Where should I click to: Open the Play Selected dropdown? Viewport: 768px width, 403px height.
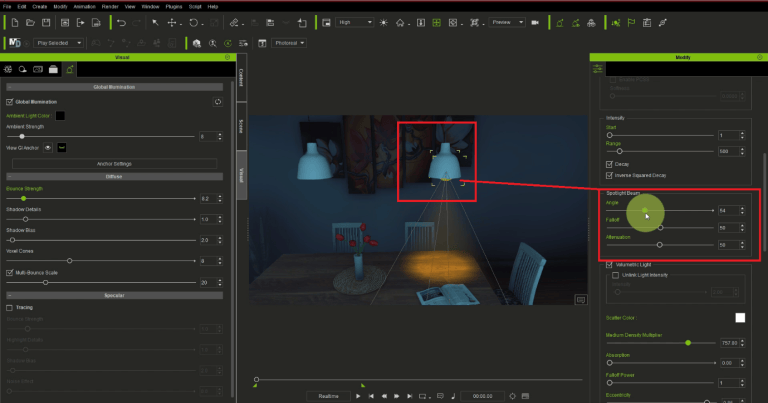(x=58, y=43)
